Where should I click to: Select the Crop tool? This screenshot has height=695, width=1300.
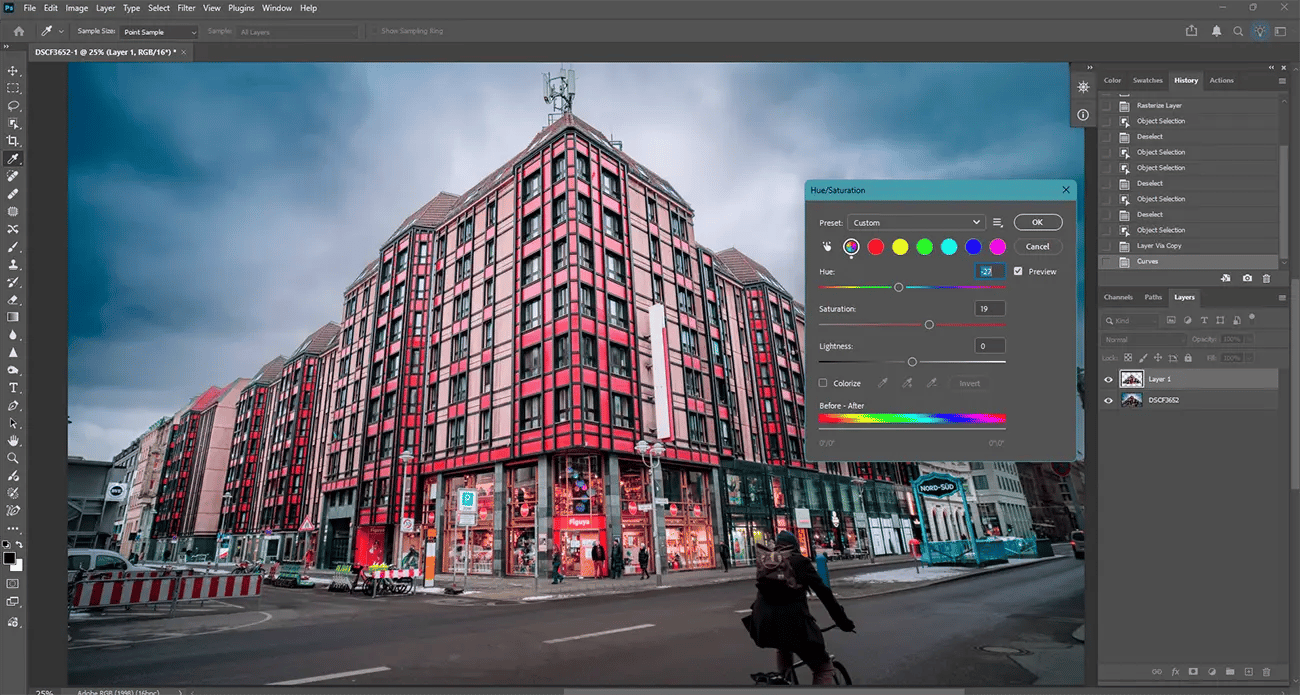coord(13,141)
